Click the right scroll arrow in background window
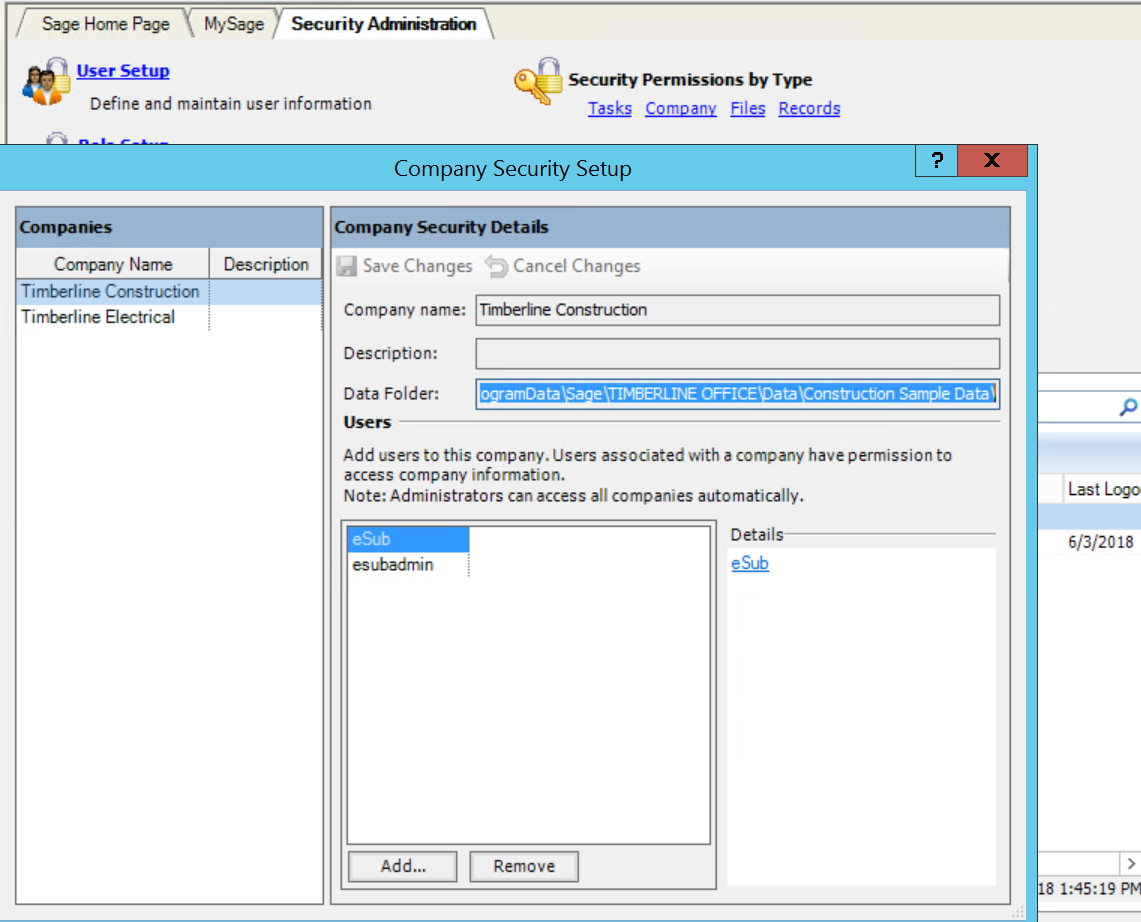 coord(1130,864)
